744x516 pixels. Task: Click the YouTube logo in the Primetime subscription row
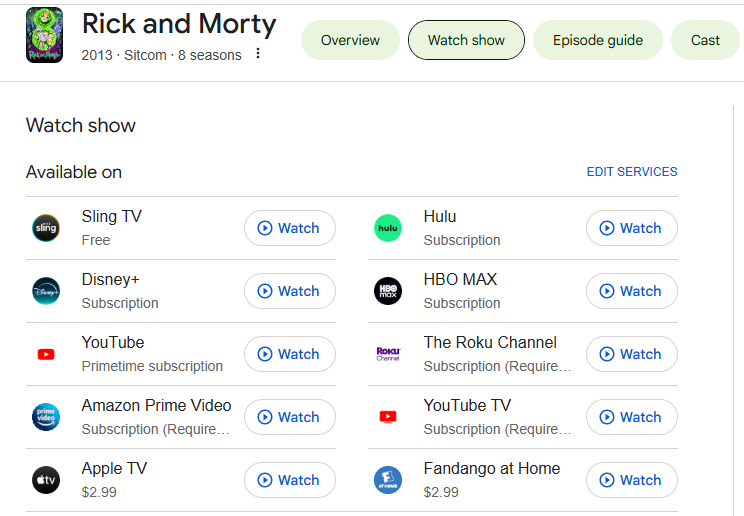coord(46,354)
